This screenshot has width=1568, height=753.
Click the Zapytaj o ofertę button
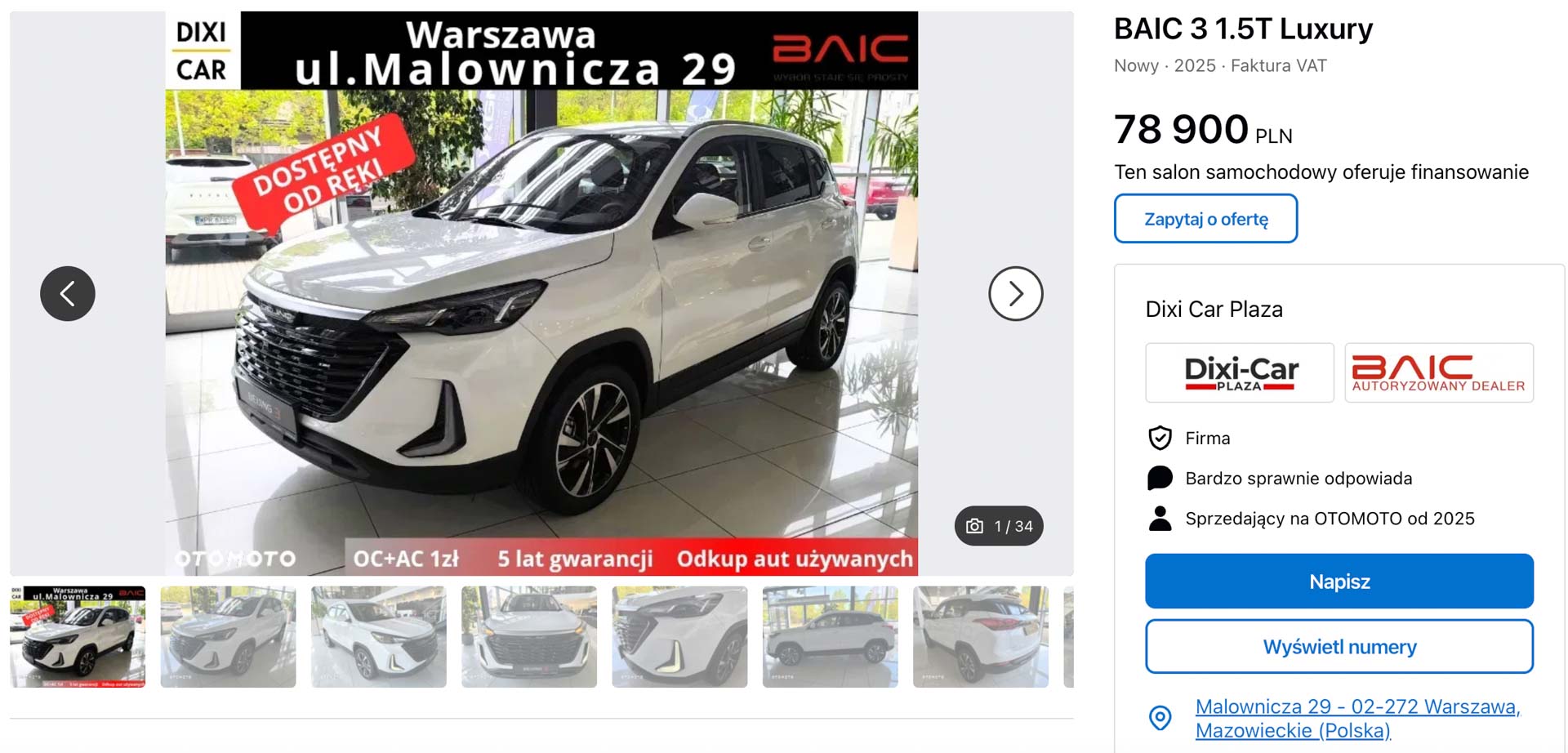coord(1205,218)
